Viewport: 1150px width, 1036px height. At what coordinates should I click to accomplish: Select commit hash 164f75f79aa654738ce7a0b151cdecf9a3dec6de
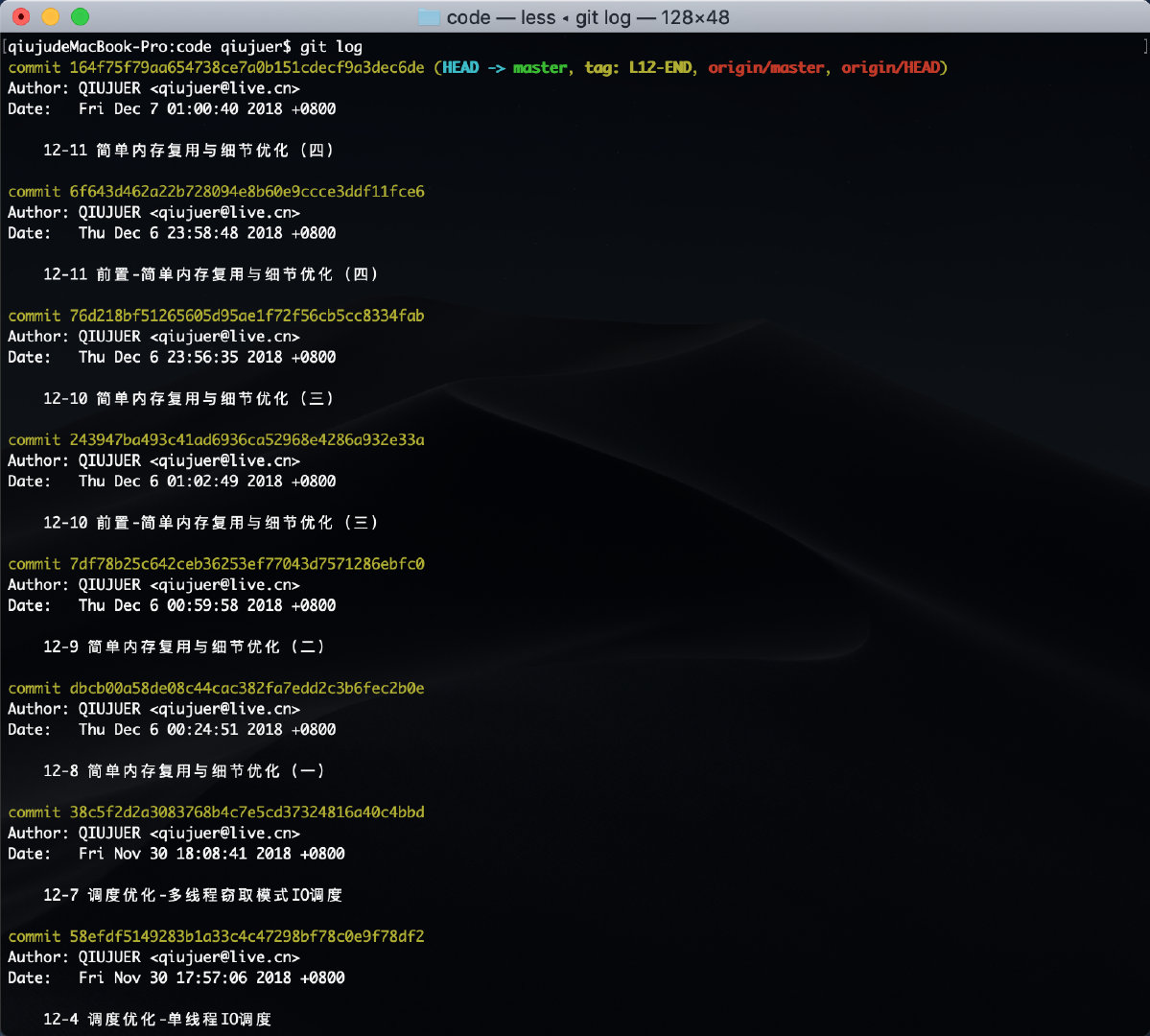tap(246, 67)
